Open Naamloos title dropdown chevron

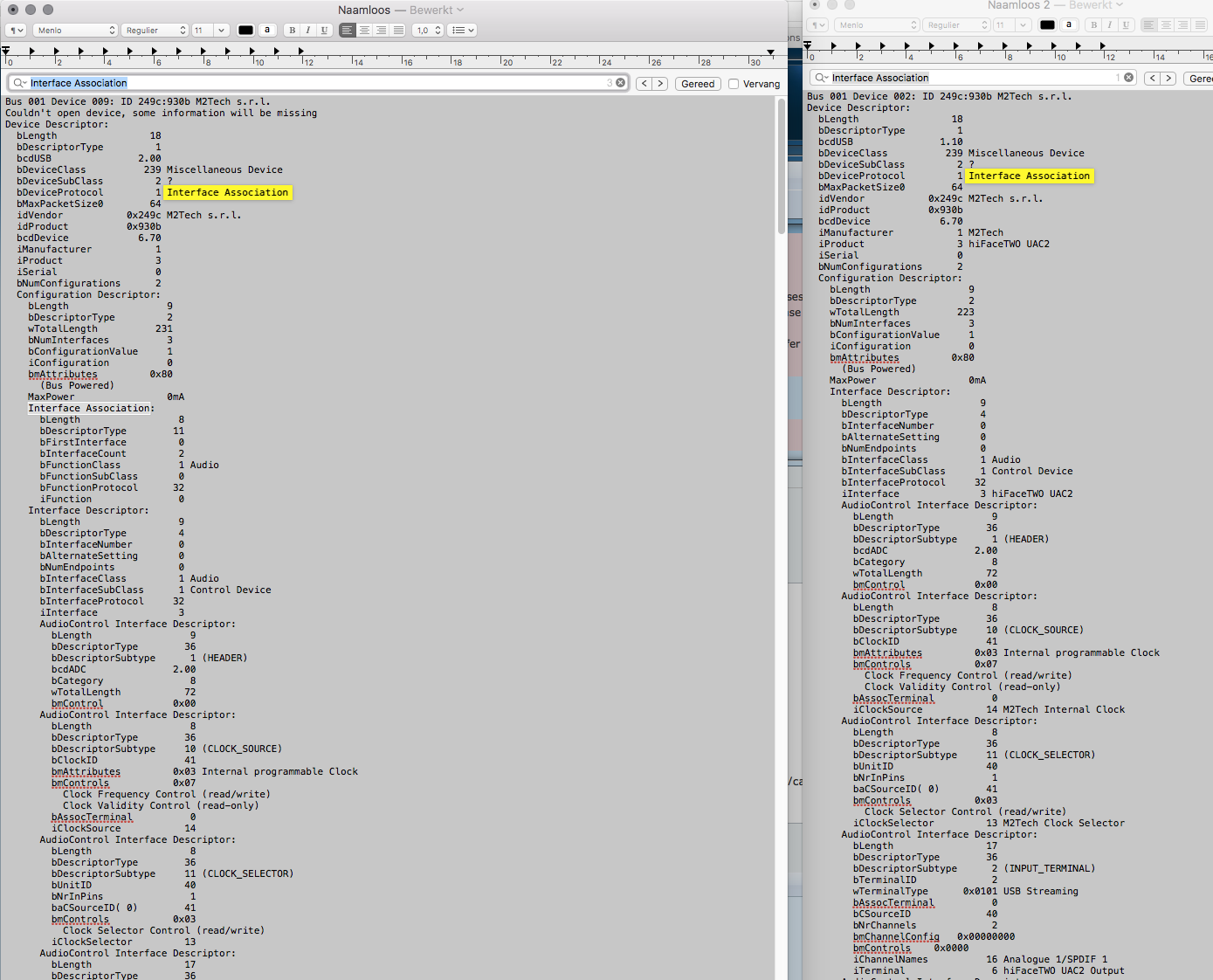click(x=460, y=10)
